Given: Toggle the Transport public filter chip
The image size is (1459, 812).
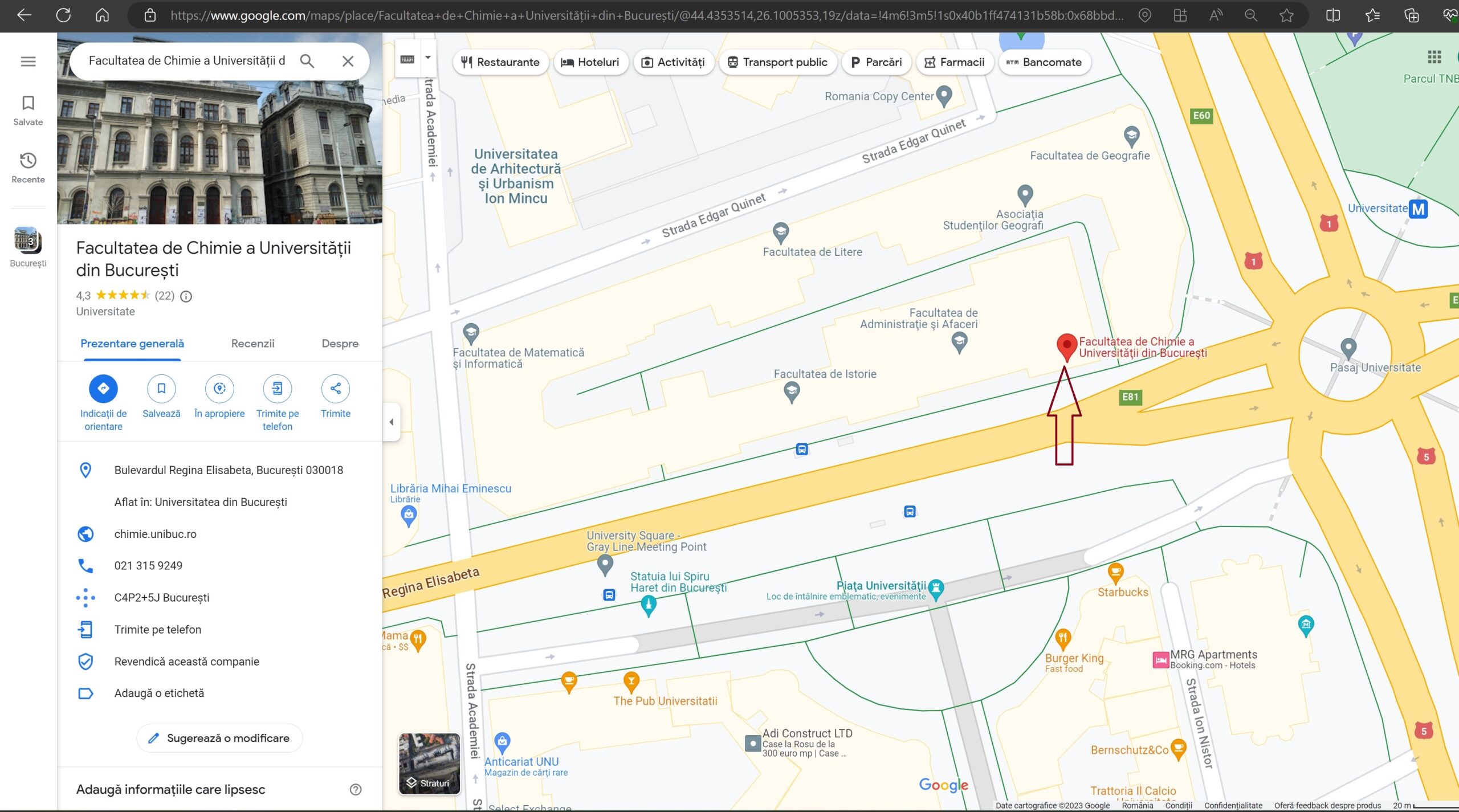Looking at the screenshot, I should point(777,62).
